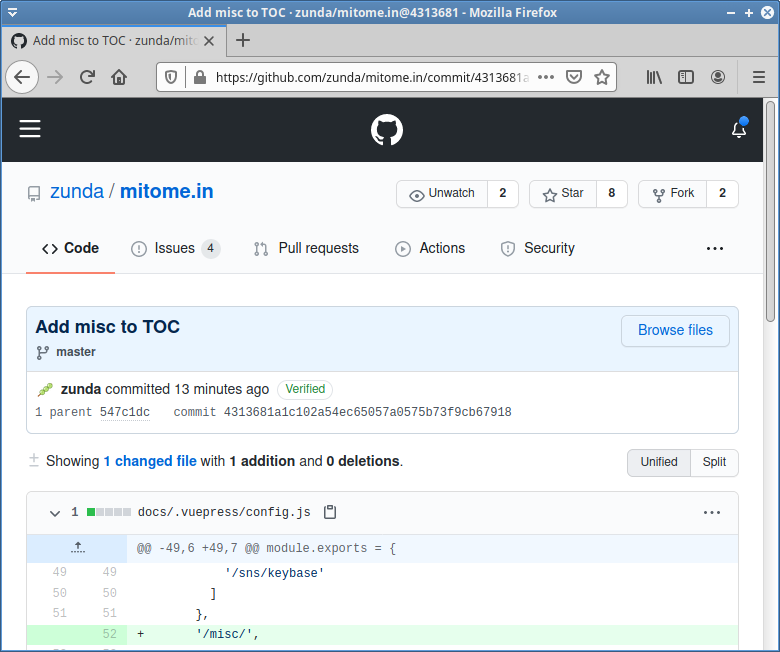The image size is (780, 652).
Task: Click the repository icon beside zunda
Action: click(34, 193)
